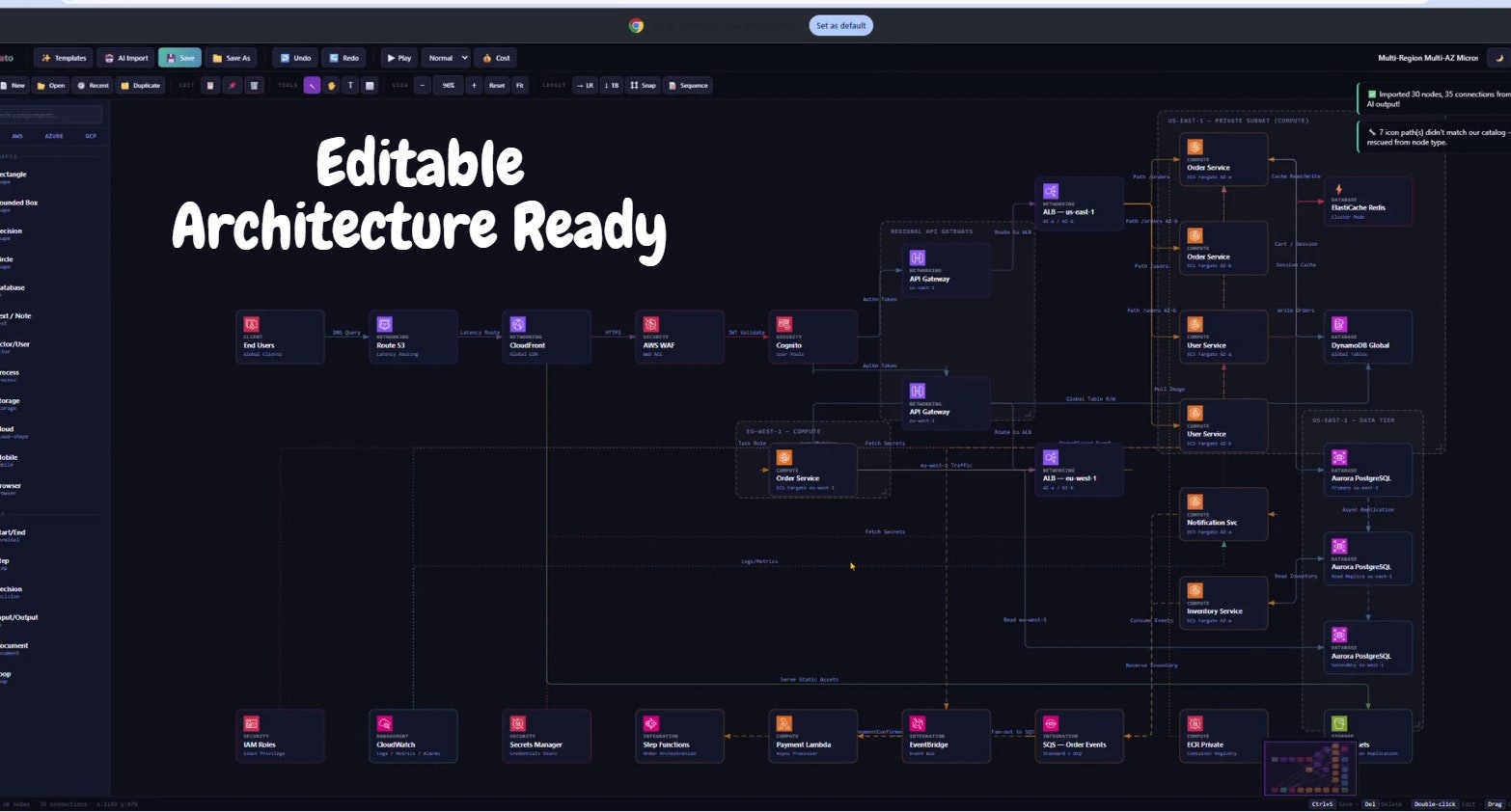The width and height of the screenshot is (1511, 812).
Task: Click the Redo button
Action: click(x=344, y=58)
